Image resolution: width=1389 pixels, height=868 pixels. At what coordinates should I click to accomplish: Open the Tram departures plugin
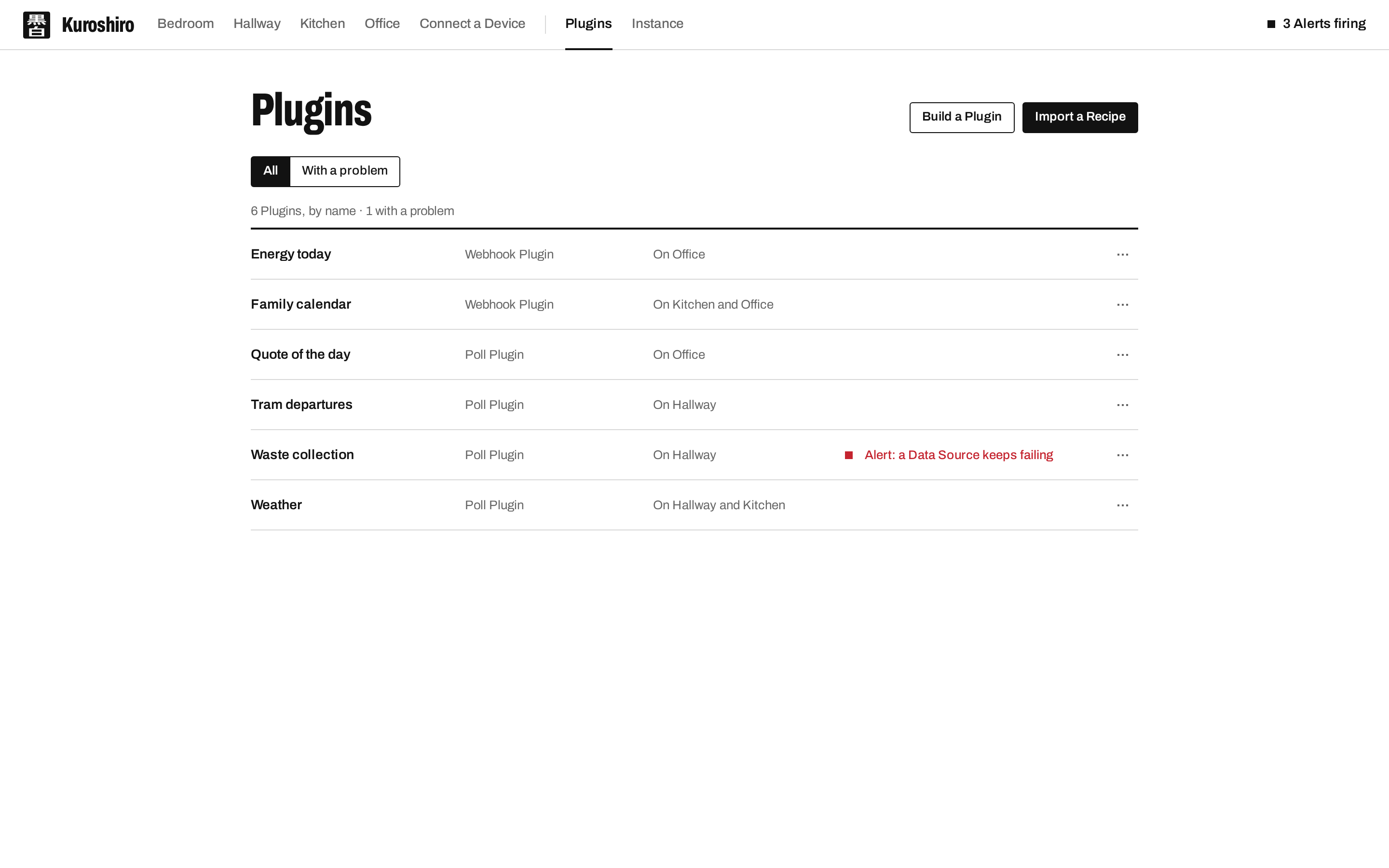[x=301, y=405]
